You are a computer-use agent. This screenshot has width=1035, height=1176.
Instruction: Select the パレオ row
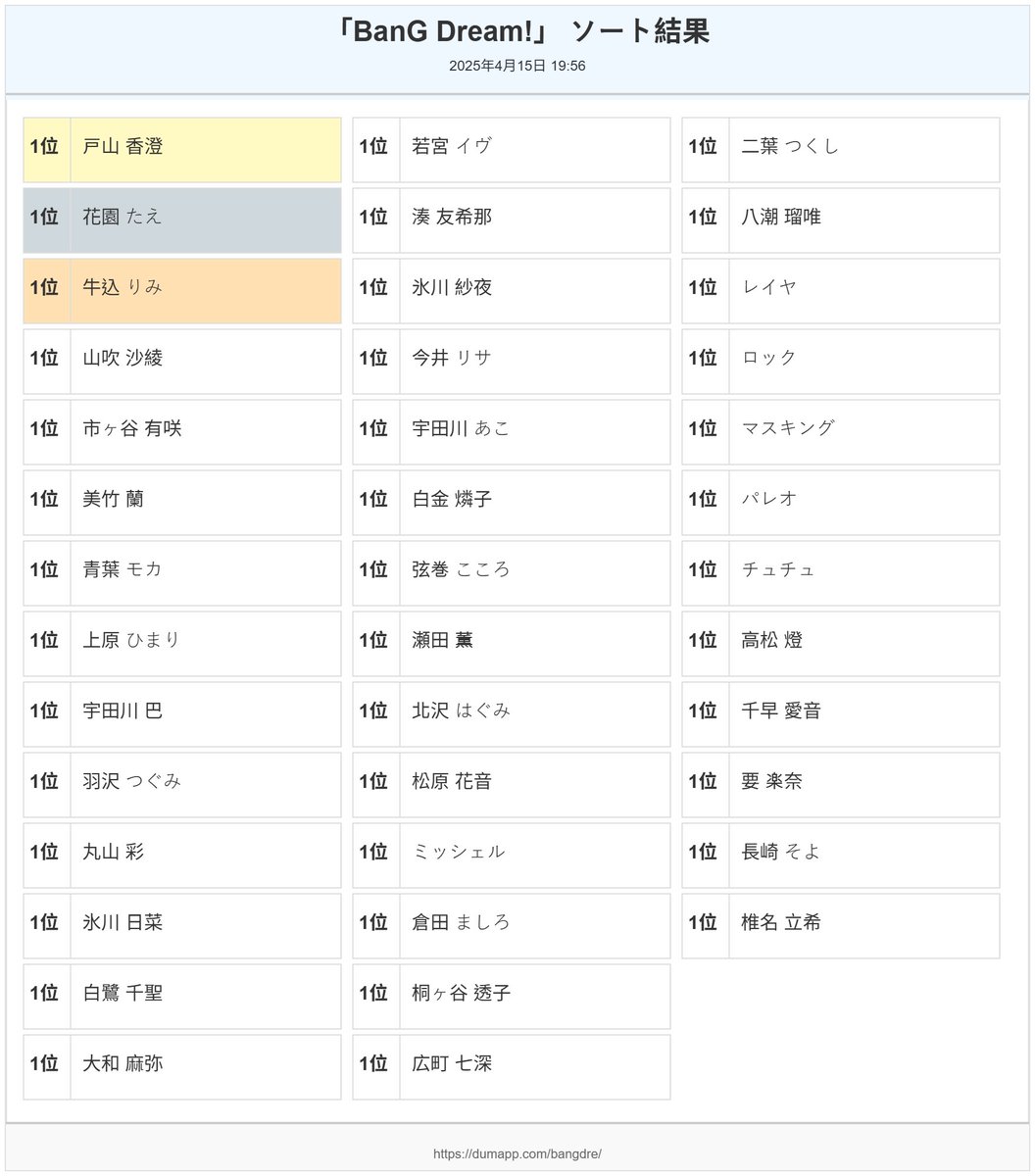(841, 503)
